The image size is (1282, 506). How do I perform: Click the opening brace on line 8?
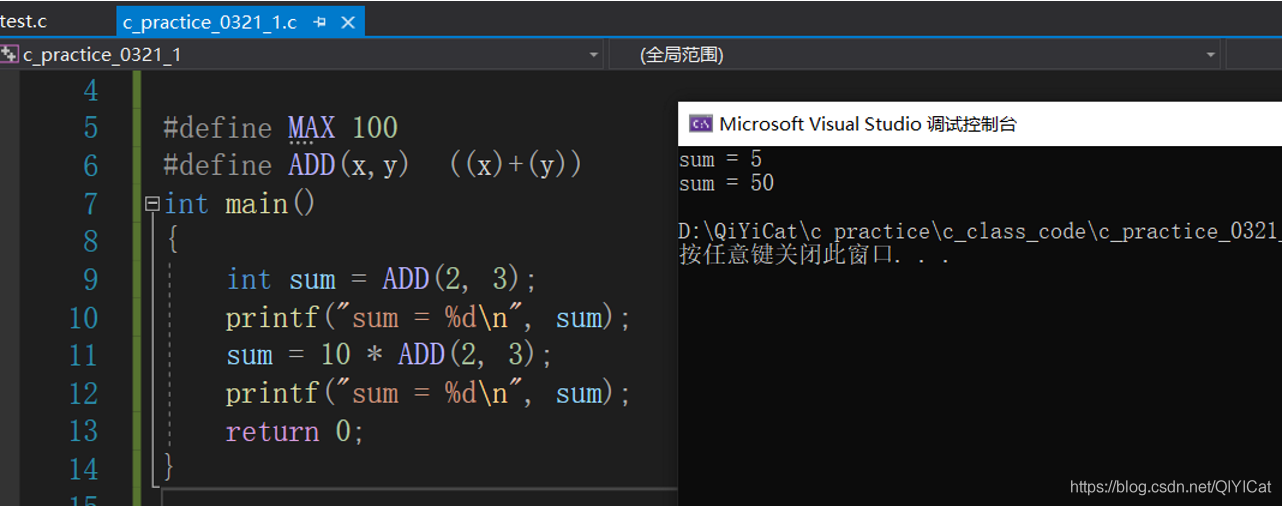(172, 241)
